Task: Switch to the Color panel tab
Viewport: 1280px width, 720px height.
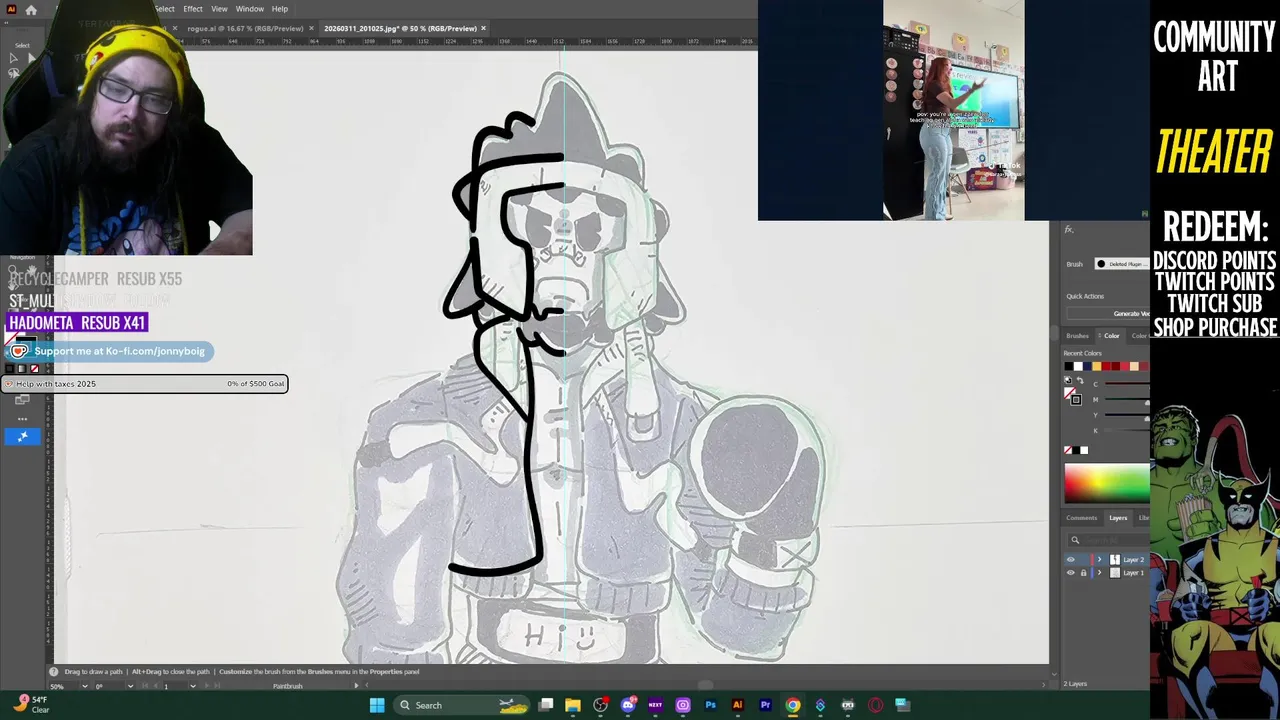Action: (x=1111, y=336)
